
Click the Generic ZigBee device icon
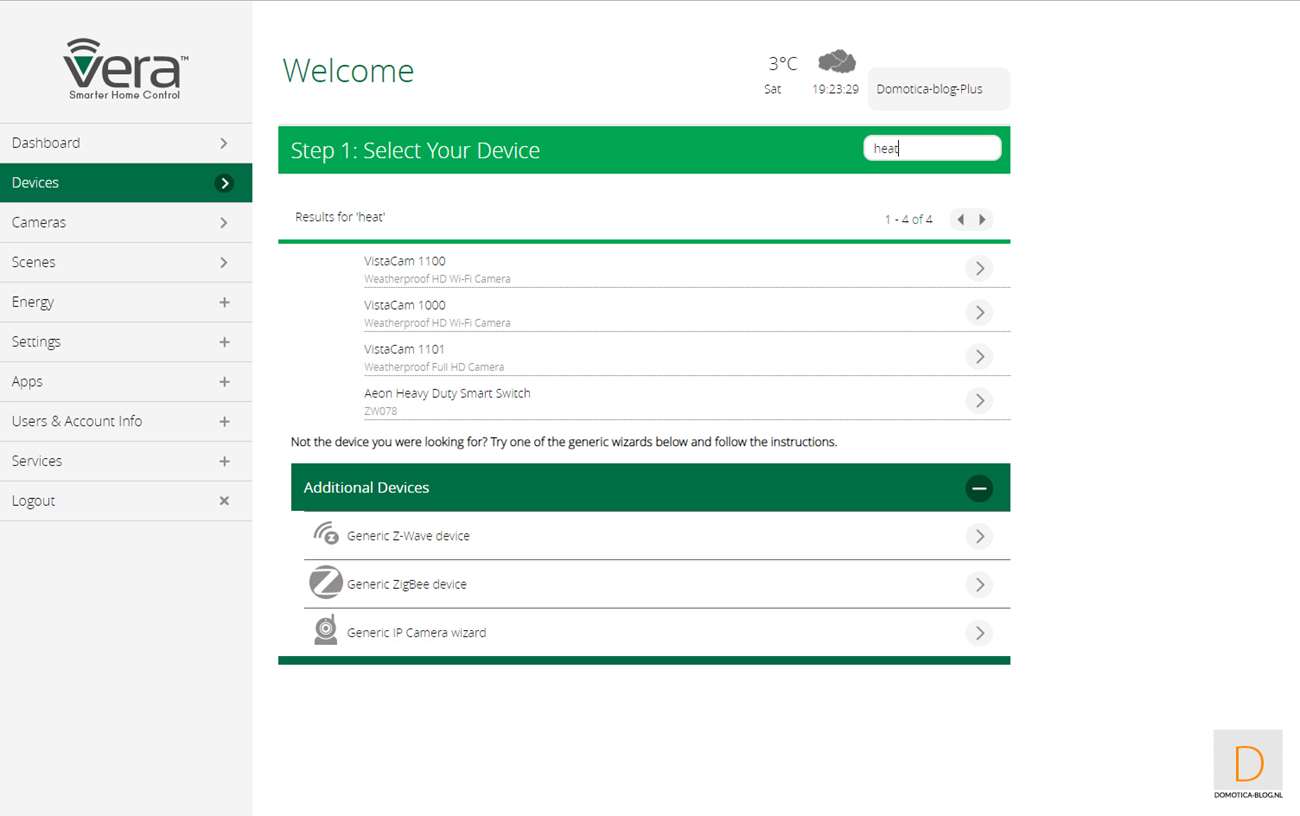[326, 582]
